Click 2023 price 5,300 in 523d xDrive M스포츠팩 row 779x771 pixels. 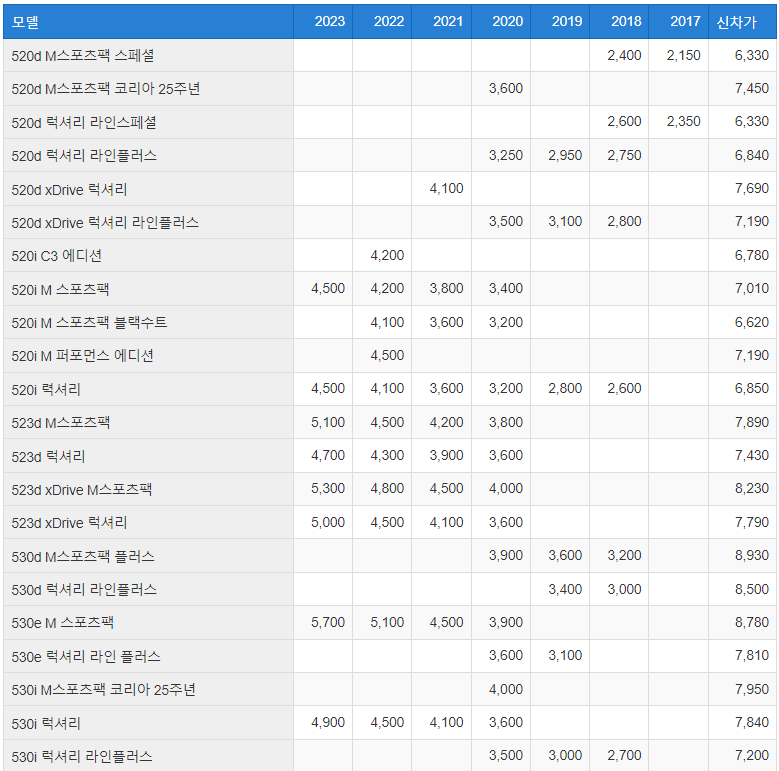click(328, 489)
